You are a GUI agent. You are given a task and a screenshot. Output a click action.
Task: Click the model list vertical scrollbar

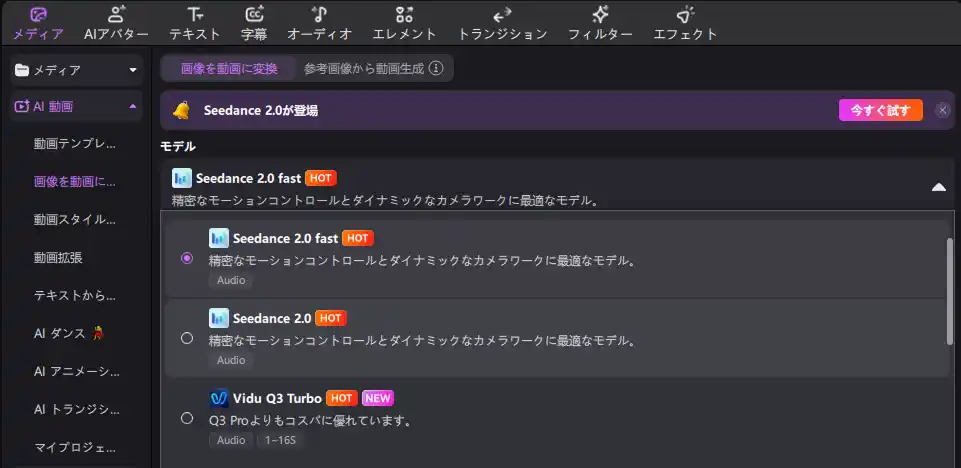(950, 291)
